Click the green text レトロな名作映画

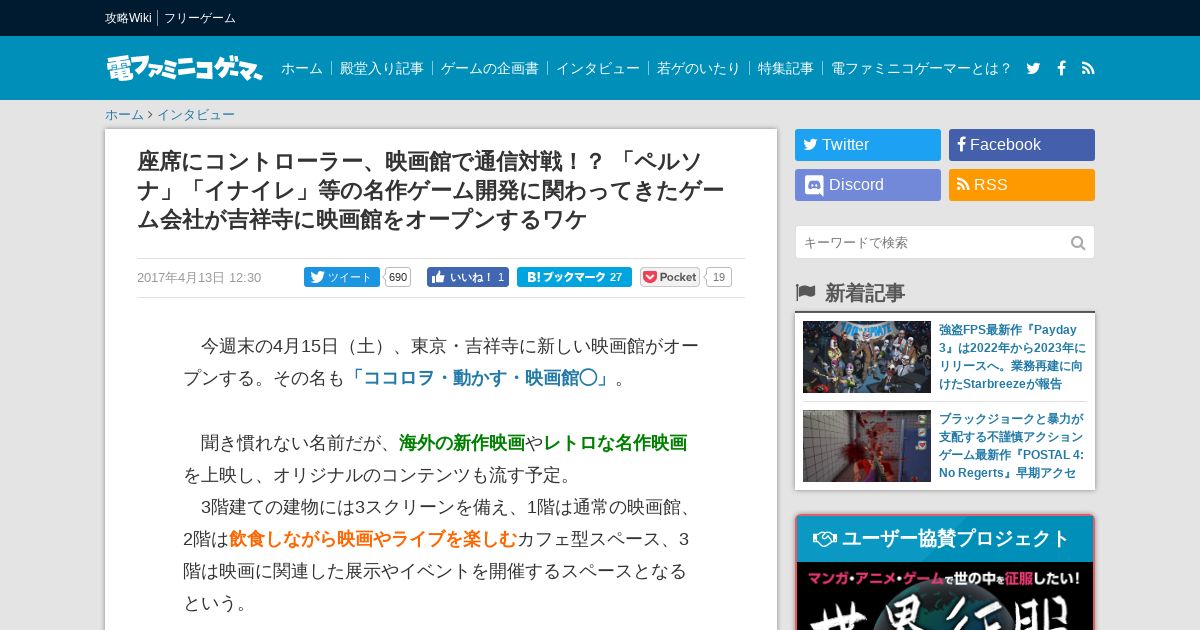point(615,443)
